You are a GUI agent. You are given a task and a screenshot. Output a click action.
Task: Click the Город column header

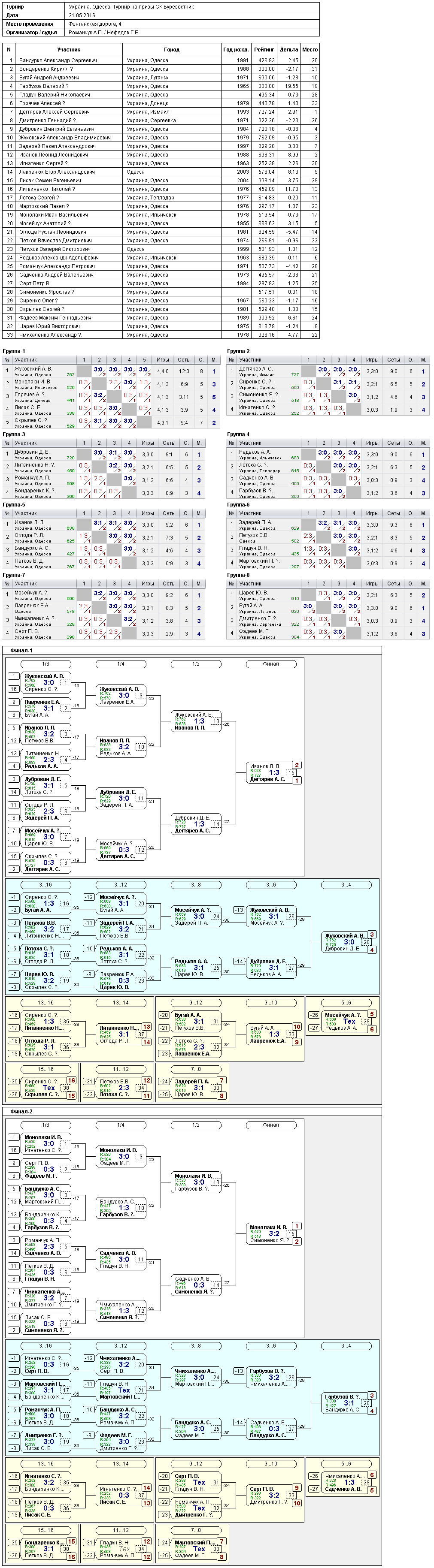coord(172,50)
